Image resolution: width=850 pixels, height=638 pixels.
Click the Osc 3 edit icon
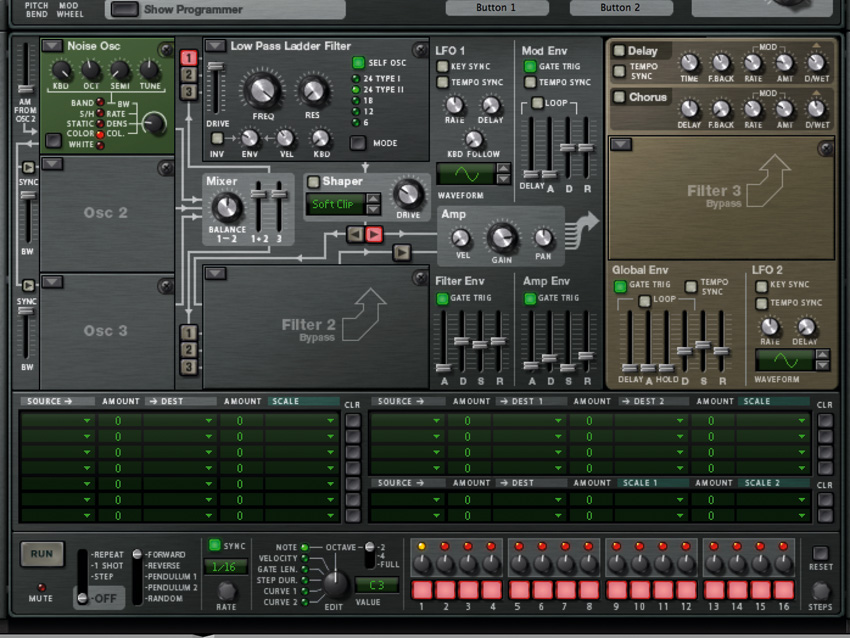[165, 286]
